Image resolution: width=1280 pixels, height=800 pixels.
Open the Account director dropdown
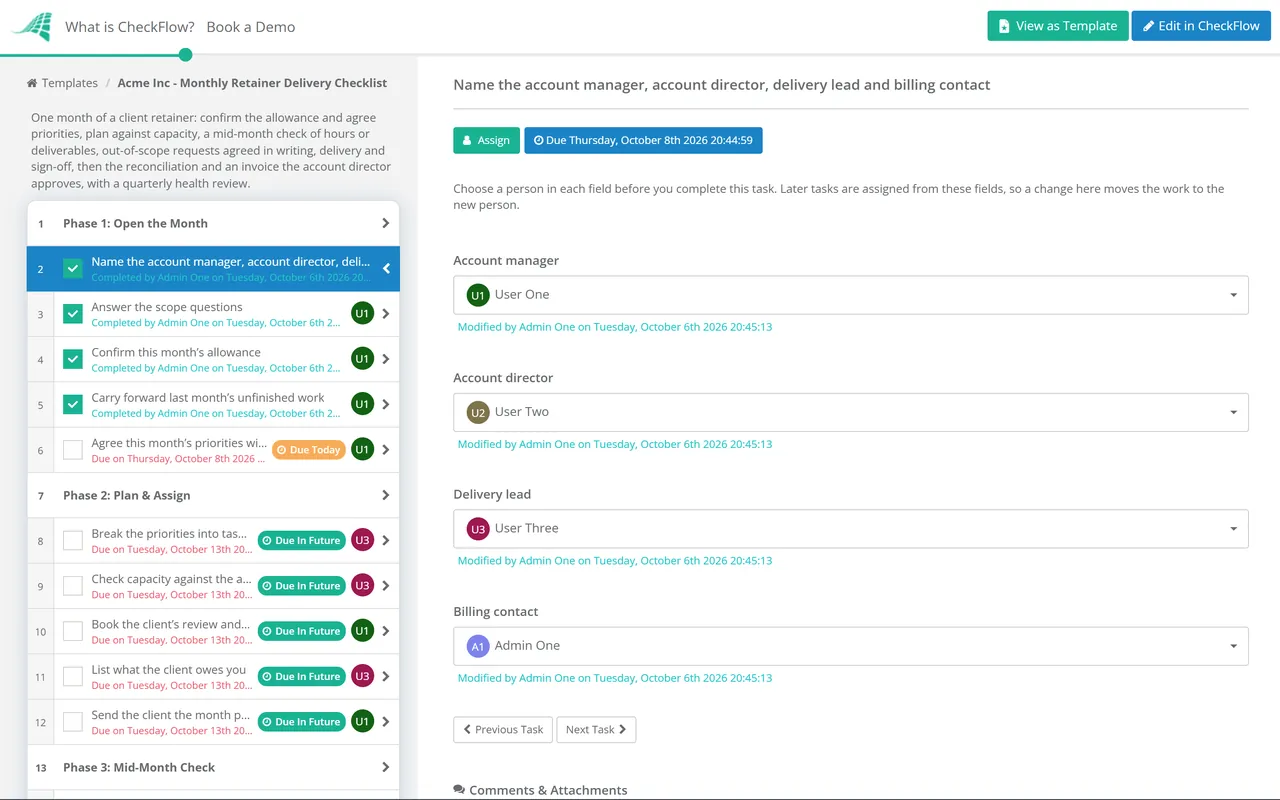point(851,412)
